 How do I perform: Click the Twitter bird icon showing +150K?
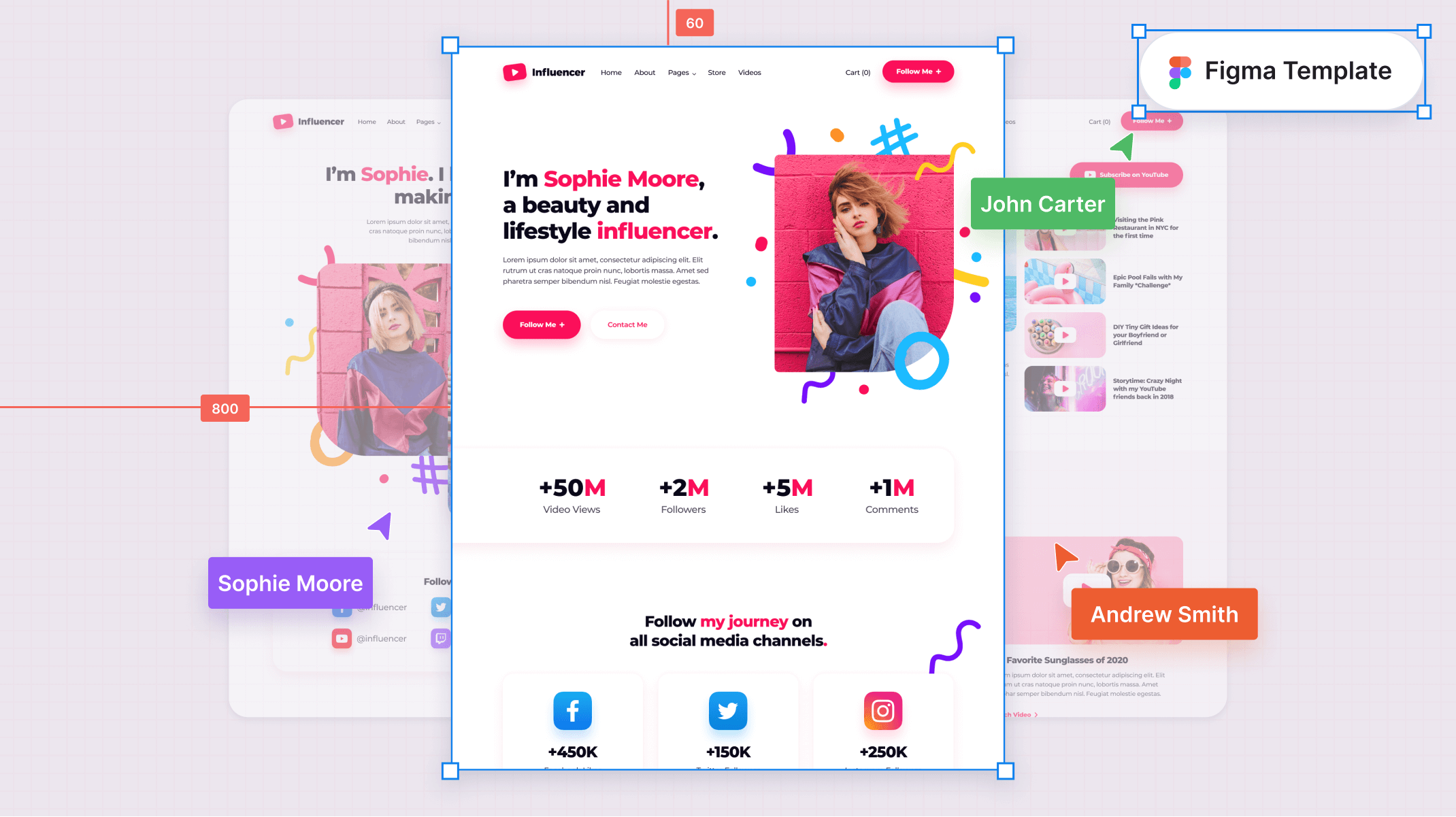[728, 711]
